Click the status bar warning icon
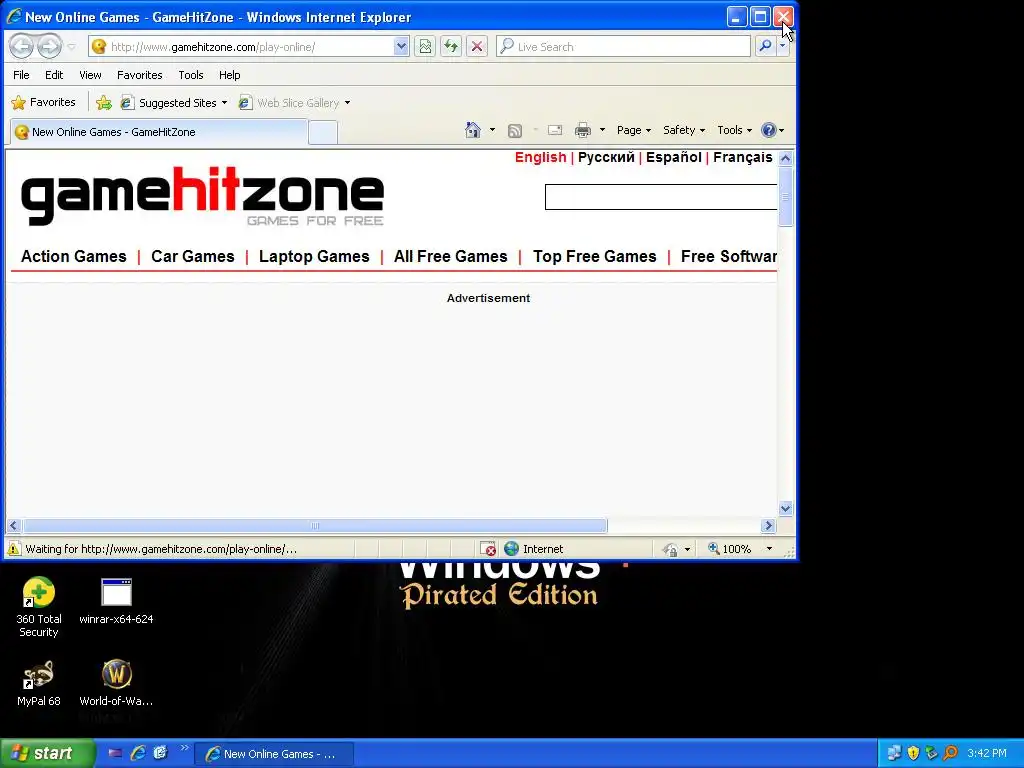Viewport: 1024px width, 768px height. tap(14, 549)
